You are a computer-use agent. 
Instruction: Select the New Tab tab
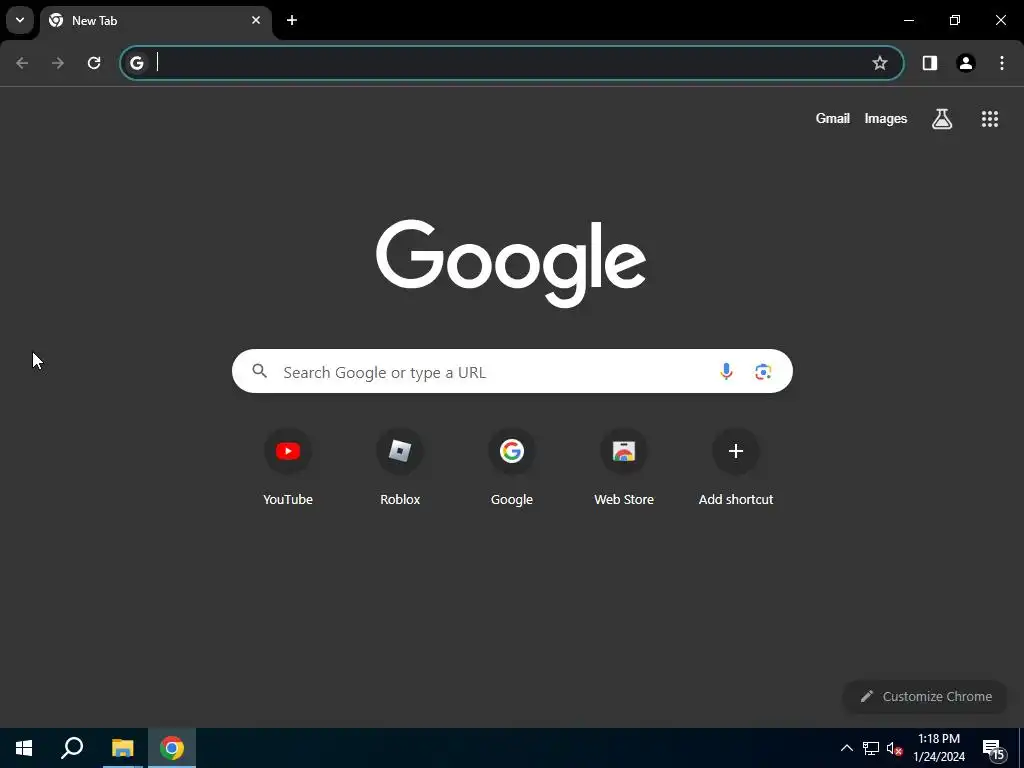[155, 21]
